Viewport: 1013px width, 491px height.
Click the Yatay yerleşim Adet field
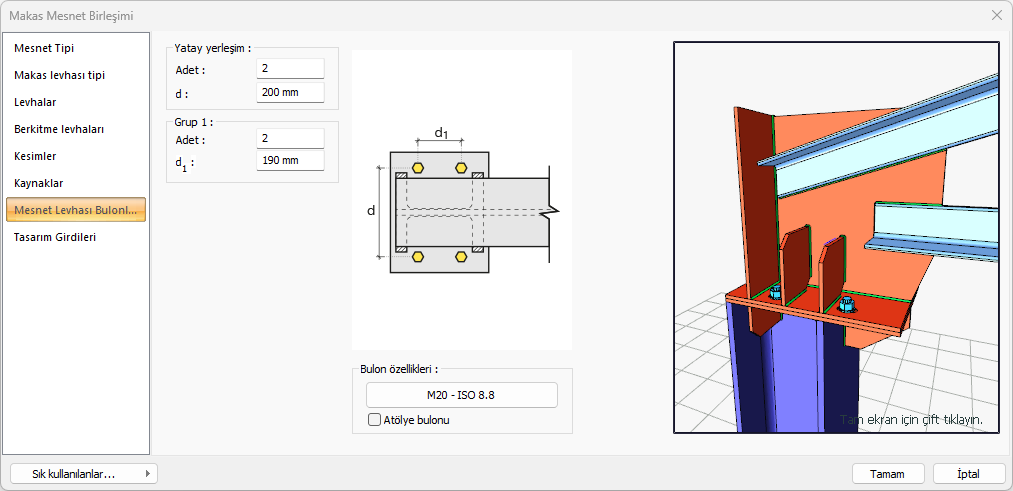tap(290, 69)
